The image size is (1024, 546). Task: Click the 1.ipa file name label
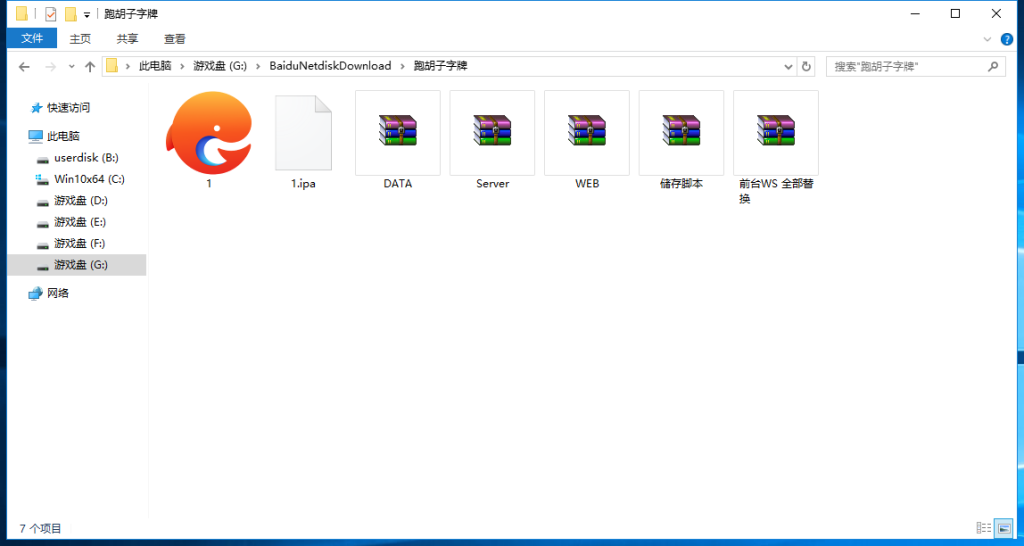303,184
